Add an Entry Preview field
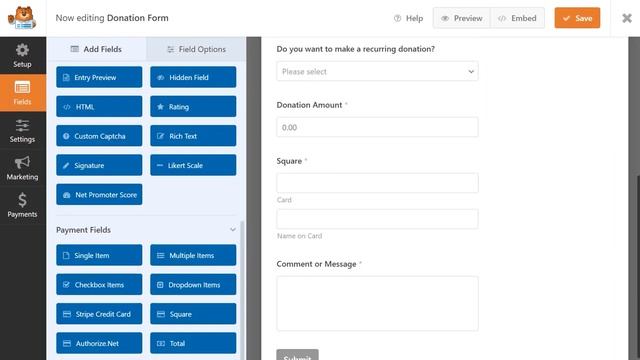Image resolution: width=640 pixels, height=360 pixels. pos(99,77)
